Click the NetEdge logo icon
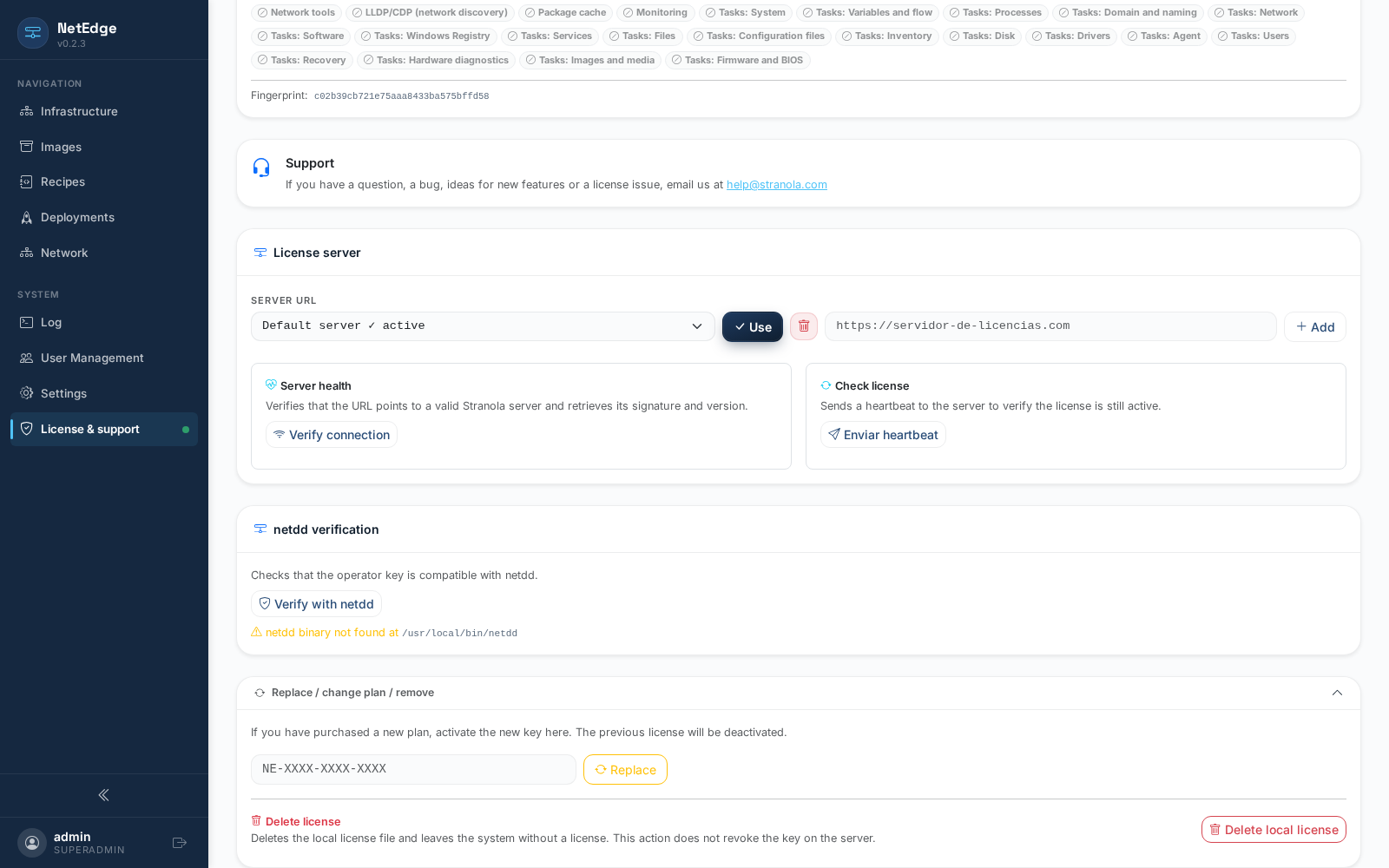 pyautogui.click(x=33, y=33)
